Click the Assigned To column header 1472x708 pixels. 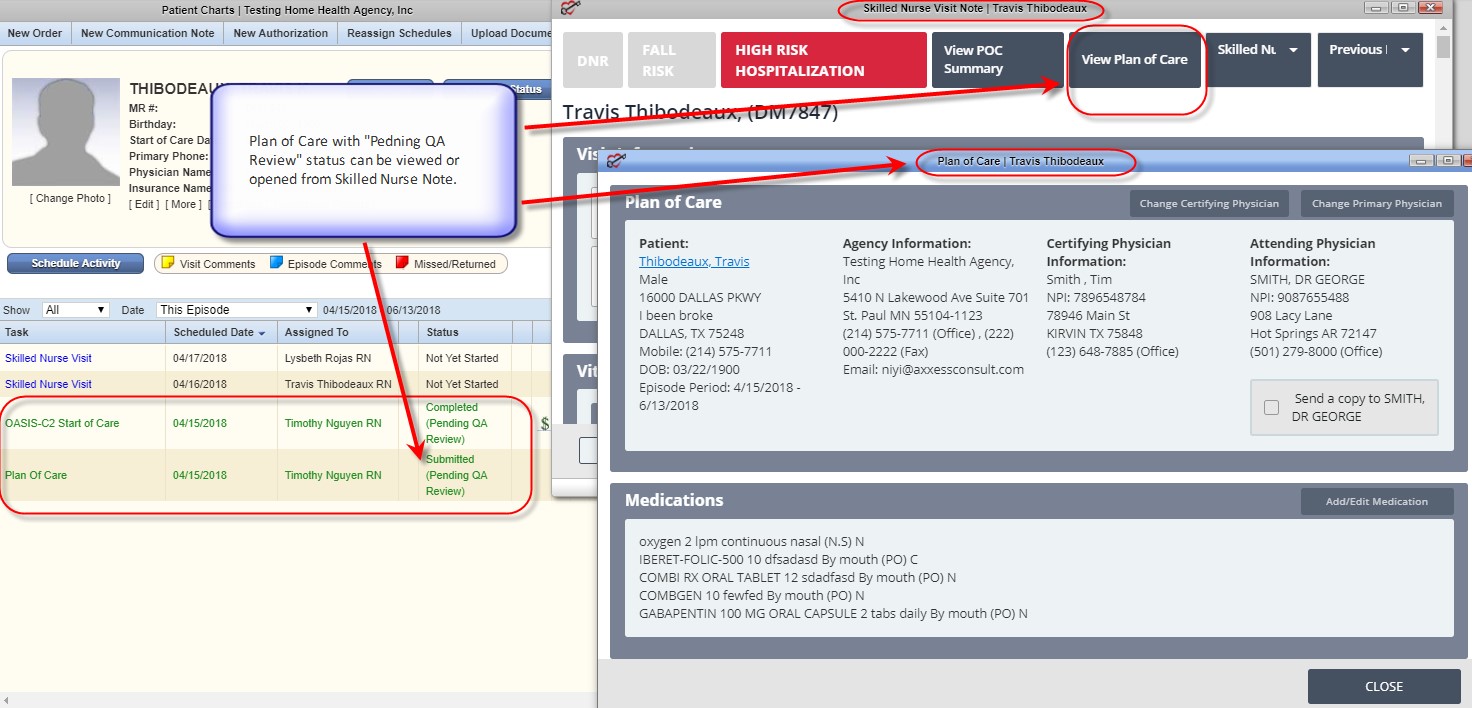click(338, 332)
